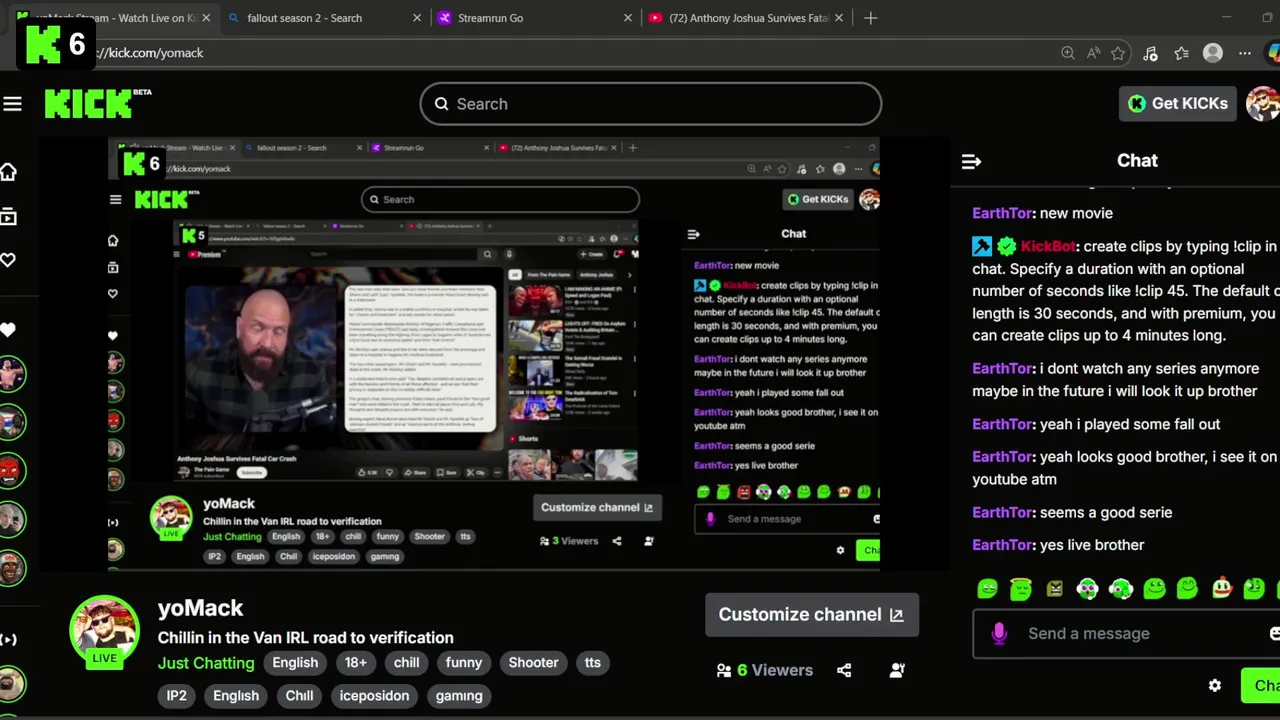Click the emoji picker in message box

pos(1274,633)
